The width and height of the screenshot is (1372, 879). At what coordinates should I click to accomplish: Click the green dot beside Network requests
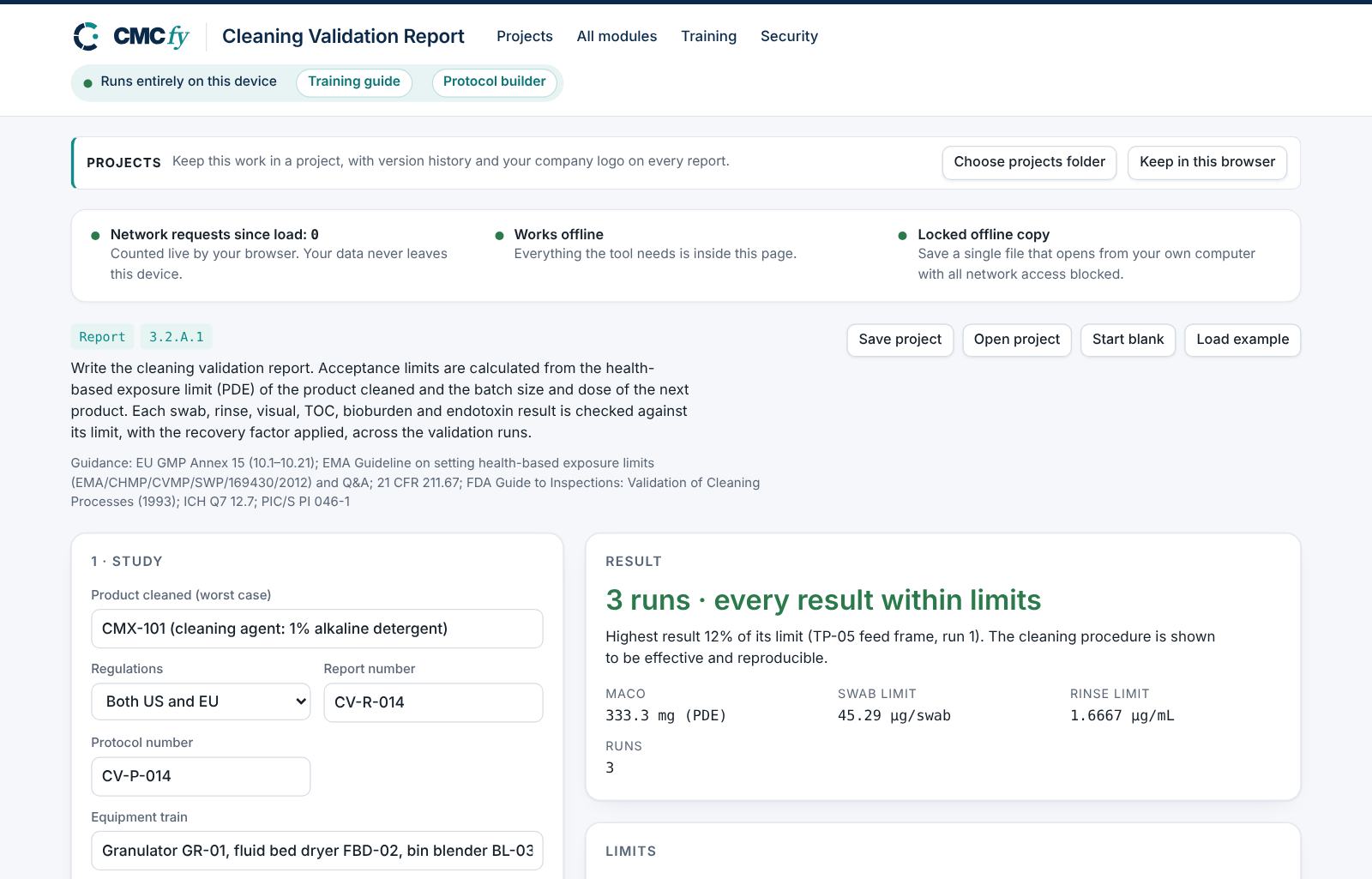[95, 236]
